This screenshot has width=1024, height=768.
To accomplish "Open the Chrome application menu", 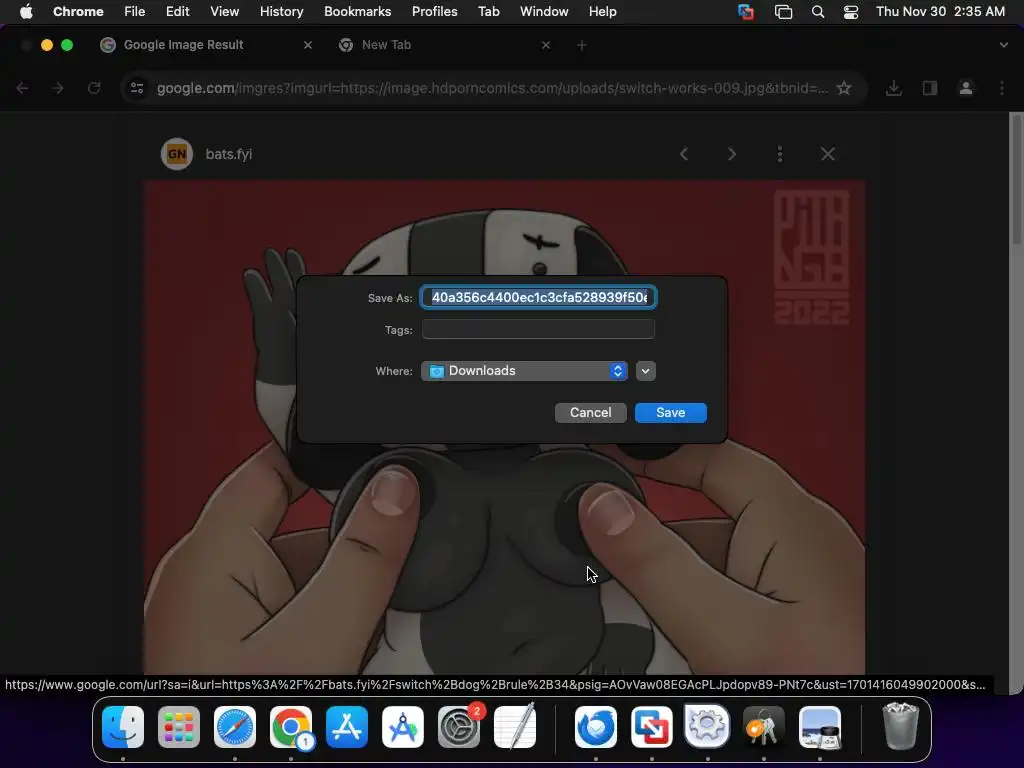I will [78, 11].
